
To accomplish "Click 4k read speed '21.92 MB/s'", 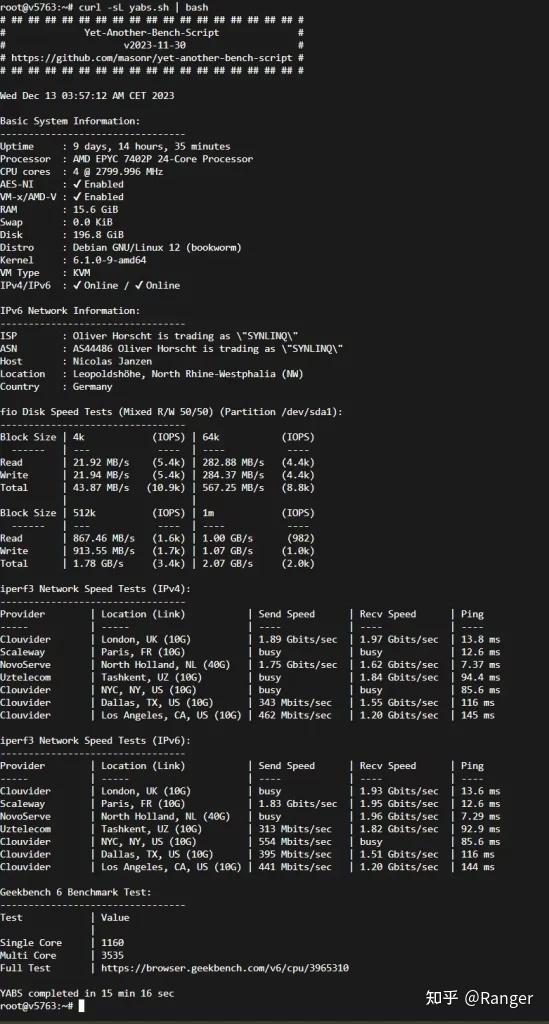I will [101, 462].
